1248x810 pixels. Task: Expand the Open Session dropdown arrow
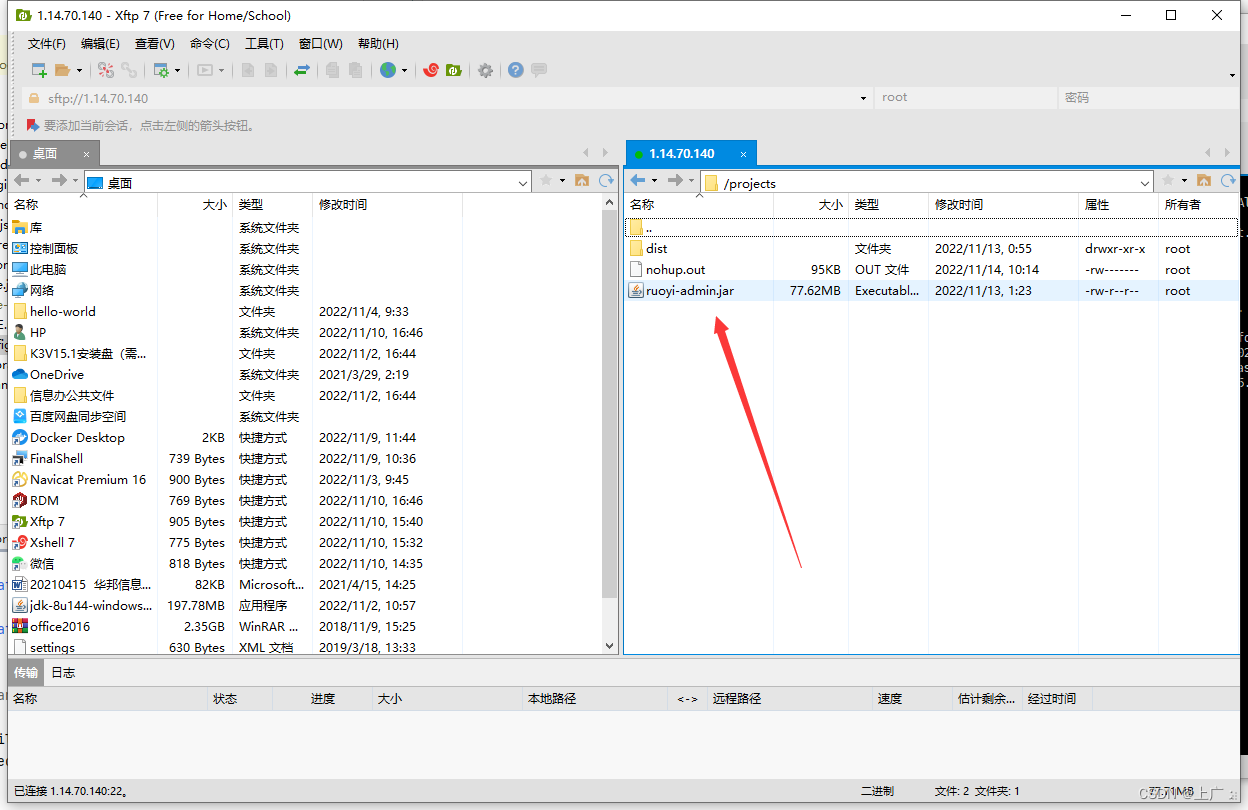(79, 70)
